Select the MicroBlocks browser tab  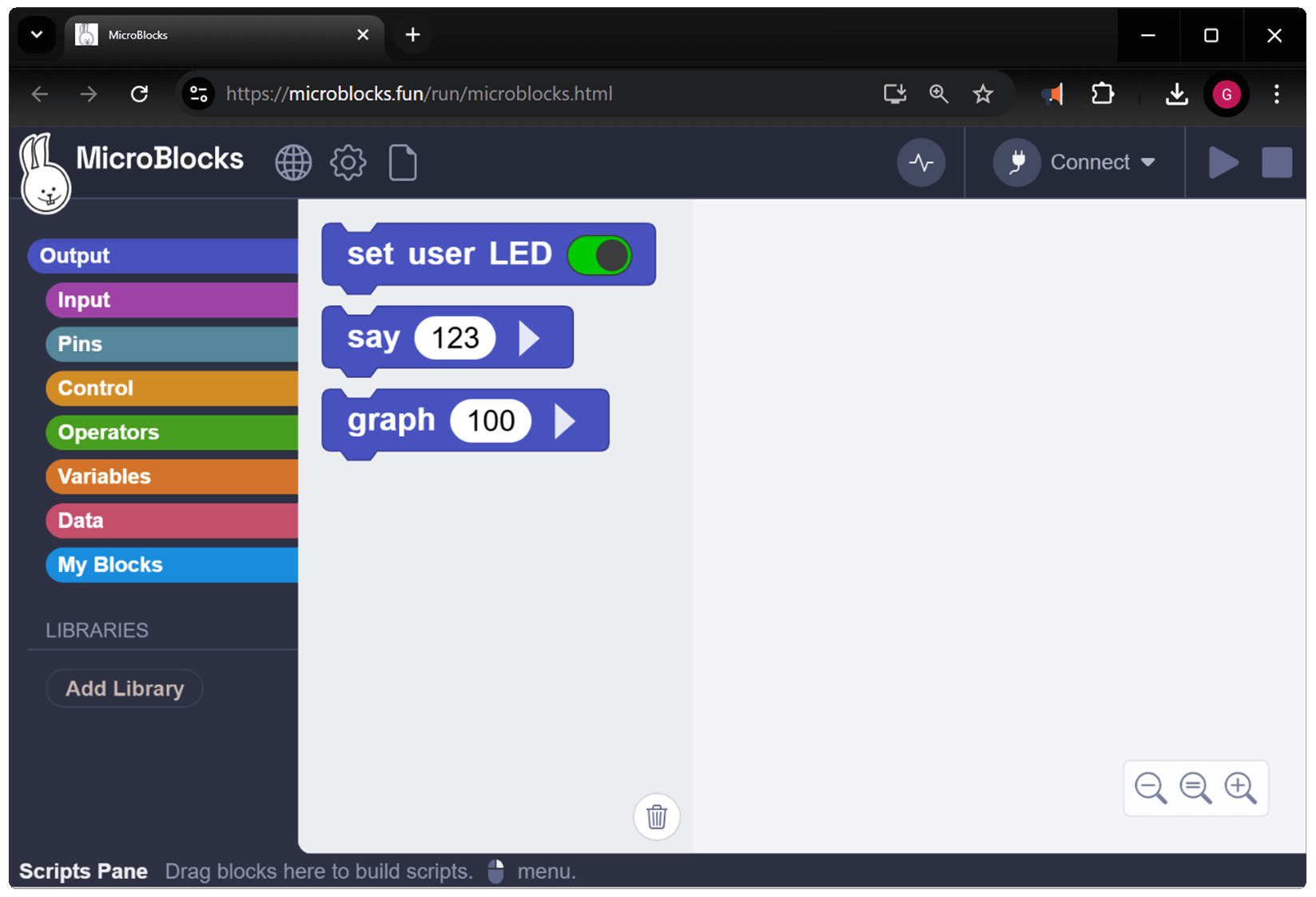click(224, 35)
